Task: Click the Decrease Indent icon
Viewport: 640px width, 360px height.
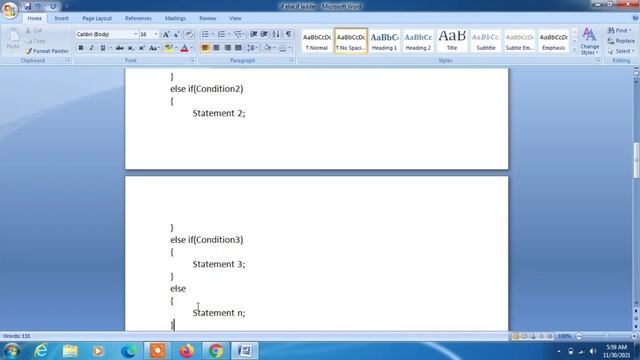Action: tap(253, 34)
